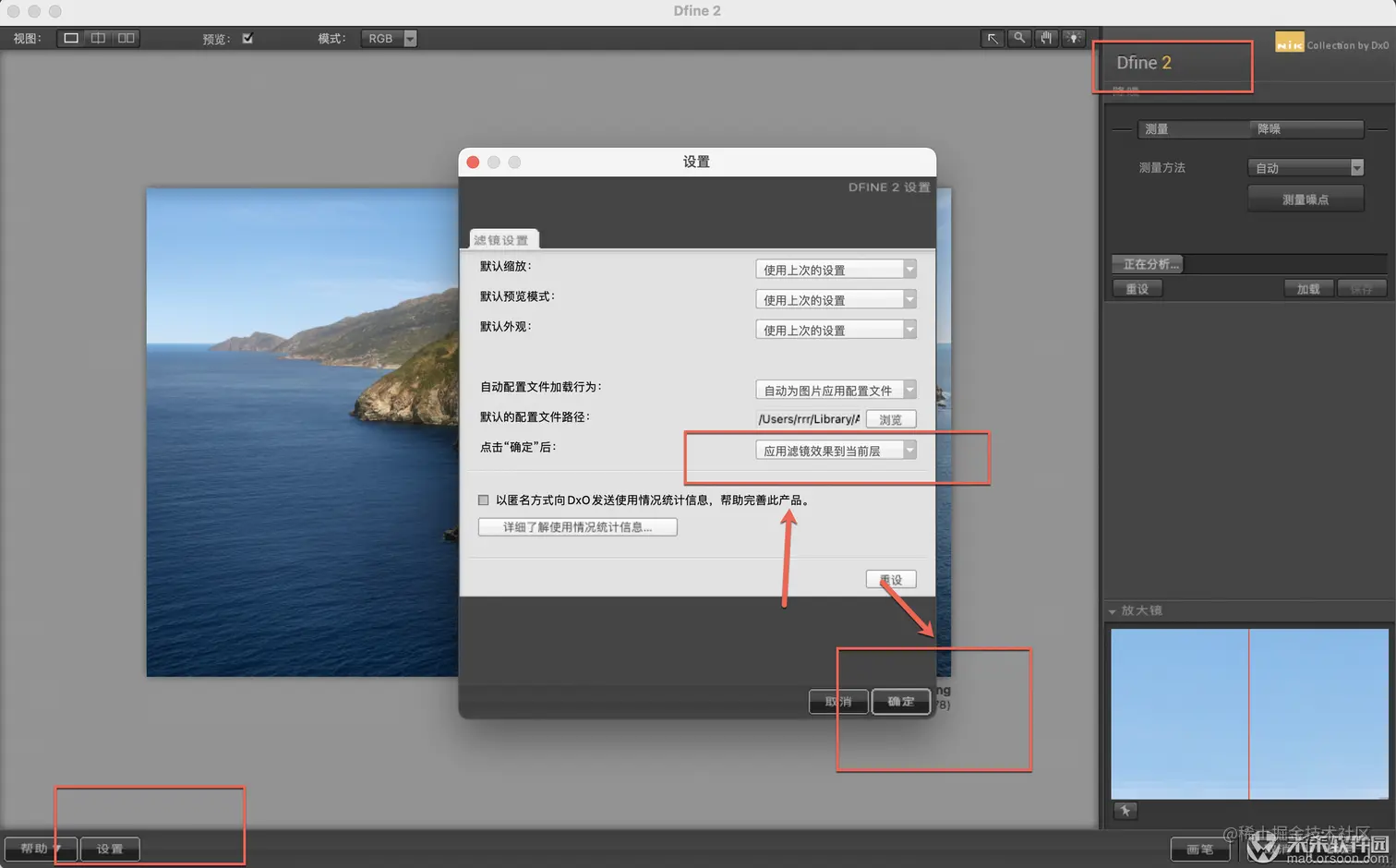The width and height of the screenshot is (1396, 868).
Task: Click the 点击“确定”后 label
Action: (518, 447)
